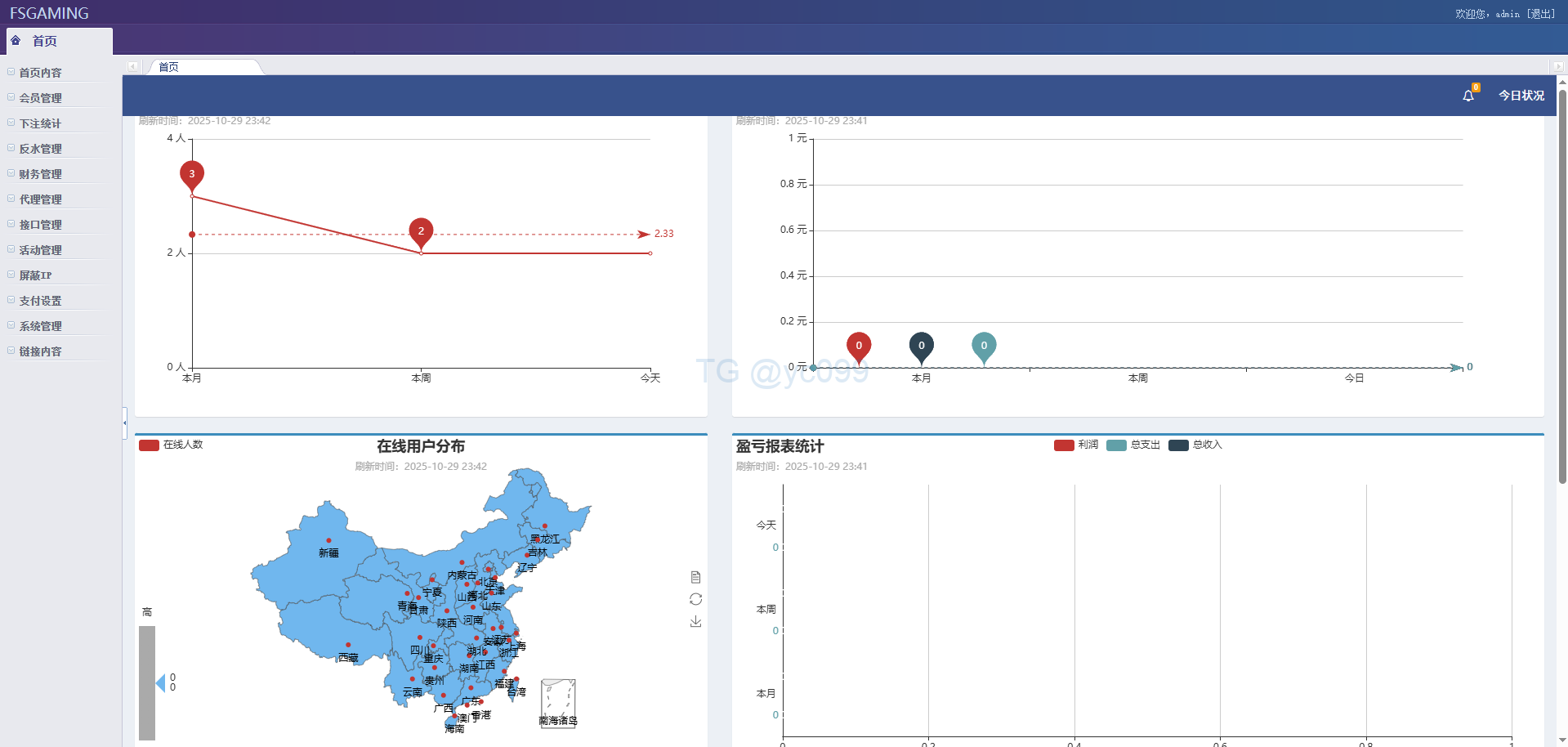
Task: Click the home icon in 首页 top tab
Action: pos(16,40)
